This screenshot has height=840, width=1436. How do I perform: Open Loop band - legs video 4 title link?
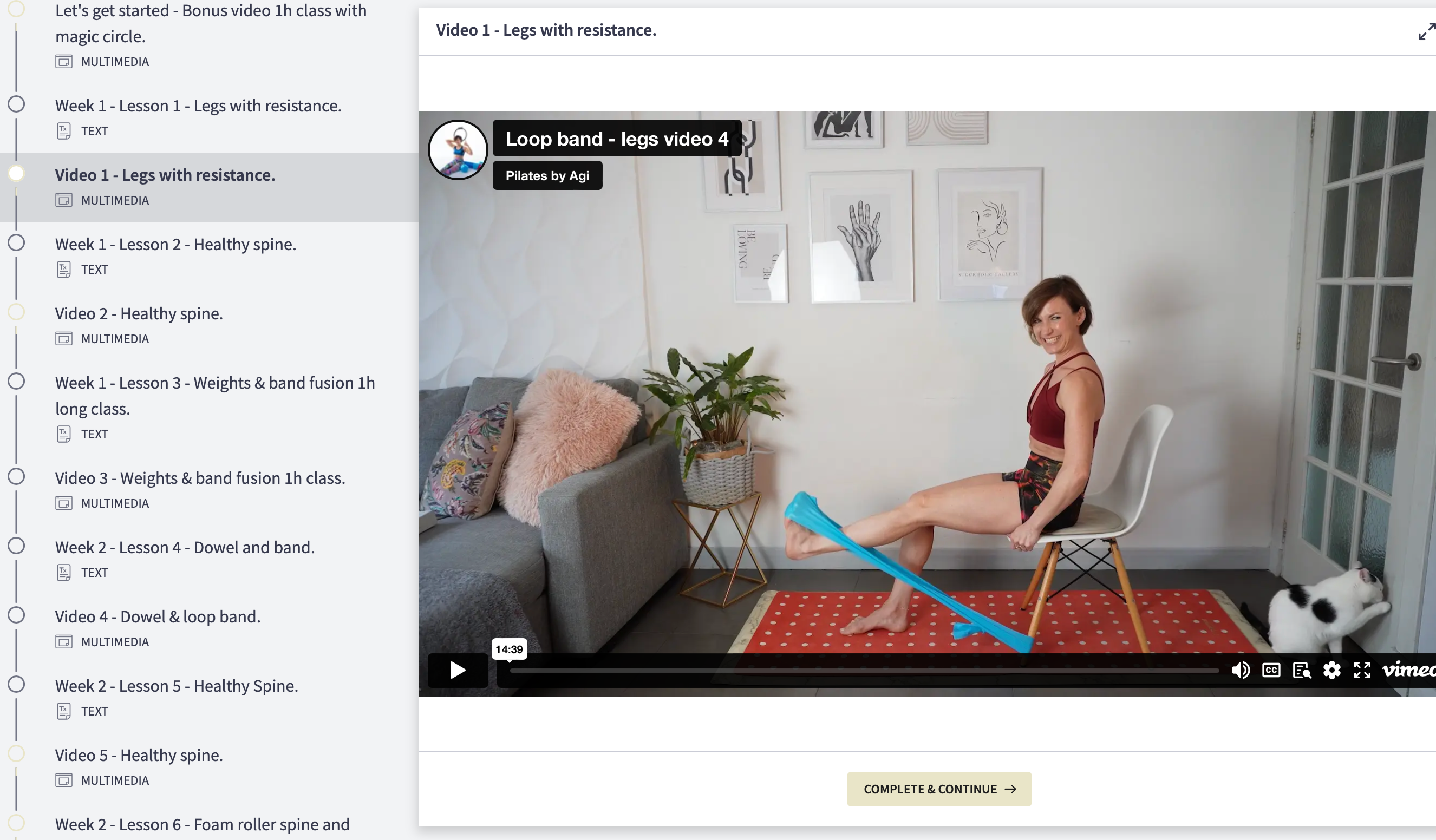pos(617,139)
